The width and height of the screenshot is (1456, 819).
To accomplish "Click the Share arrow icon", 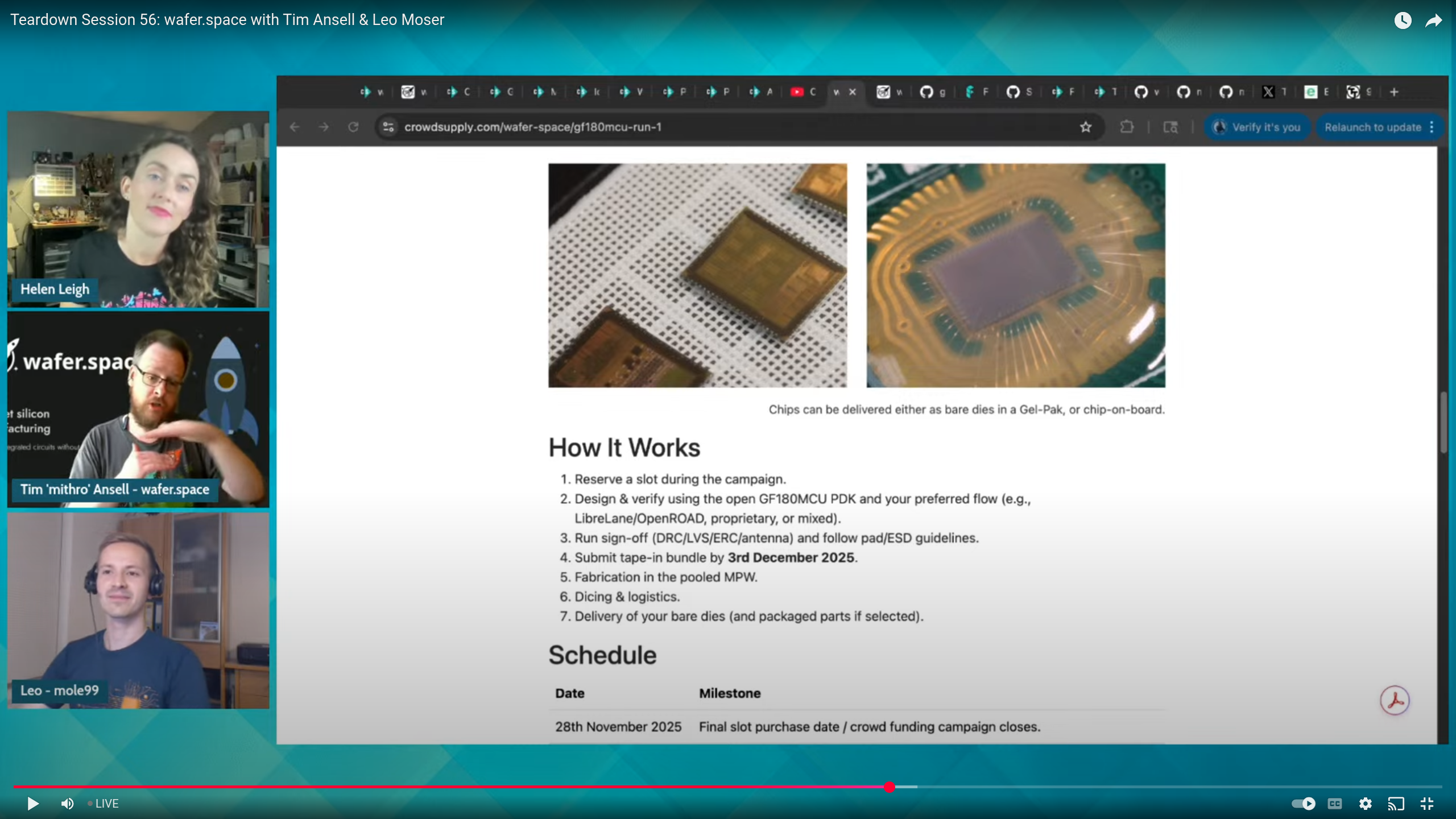I will (x=1433, y=20).
